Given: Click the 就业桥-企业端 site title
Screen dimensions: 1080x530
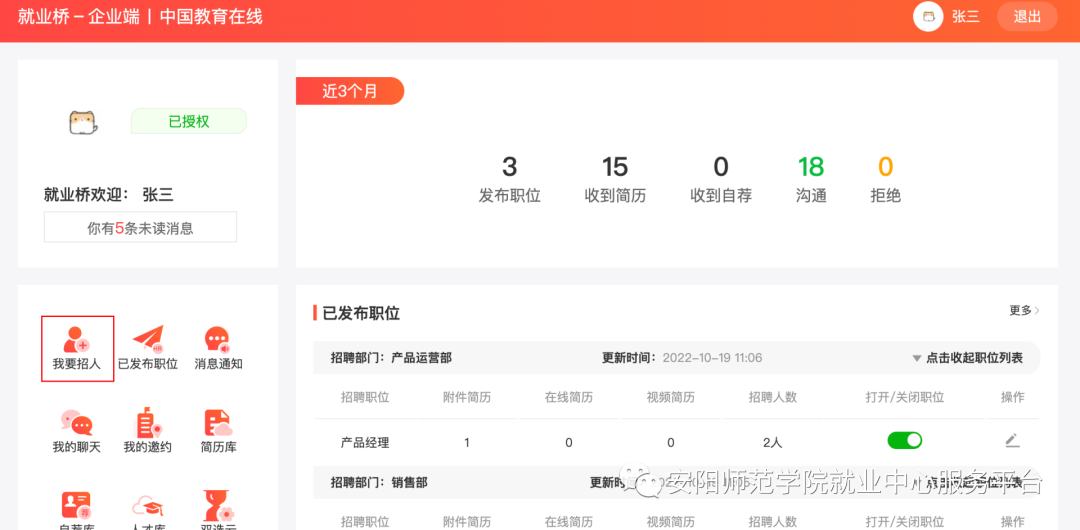Looking at the screenshot, I should click(x=79, y=17).
